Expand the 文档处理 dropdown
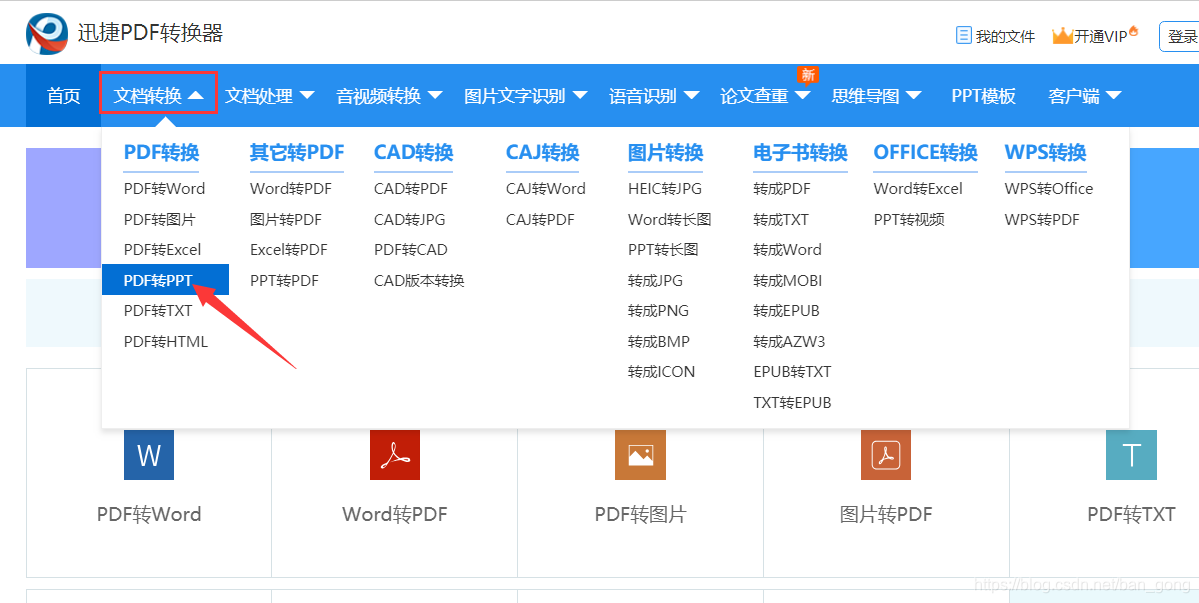This screenshot has height=603, width=1199. [269, 96]
